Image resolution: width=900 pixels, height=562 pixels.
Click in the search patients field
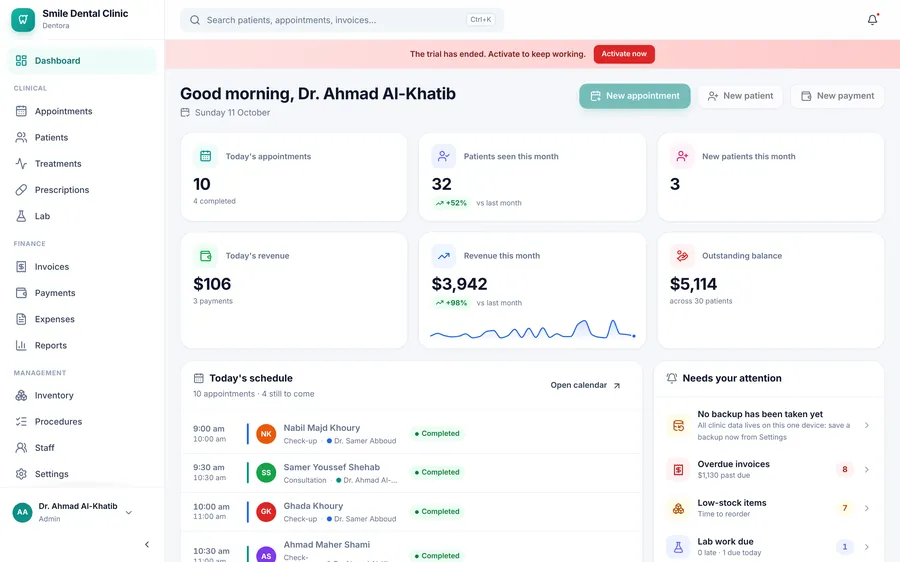tap(342, 20)
